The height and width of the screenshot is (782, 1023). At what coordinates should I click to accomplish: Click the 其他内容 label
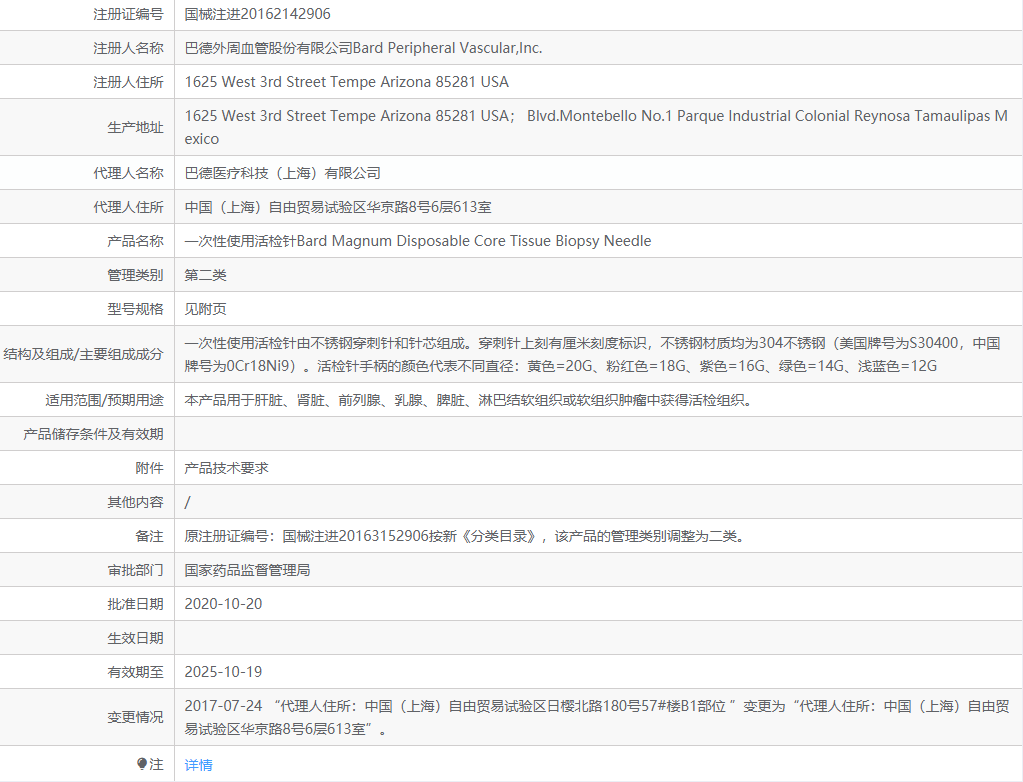(x=135, y=502)
